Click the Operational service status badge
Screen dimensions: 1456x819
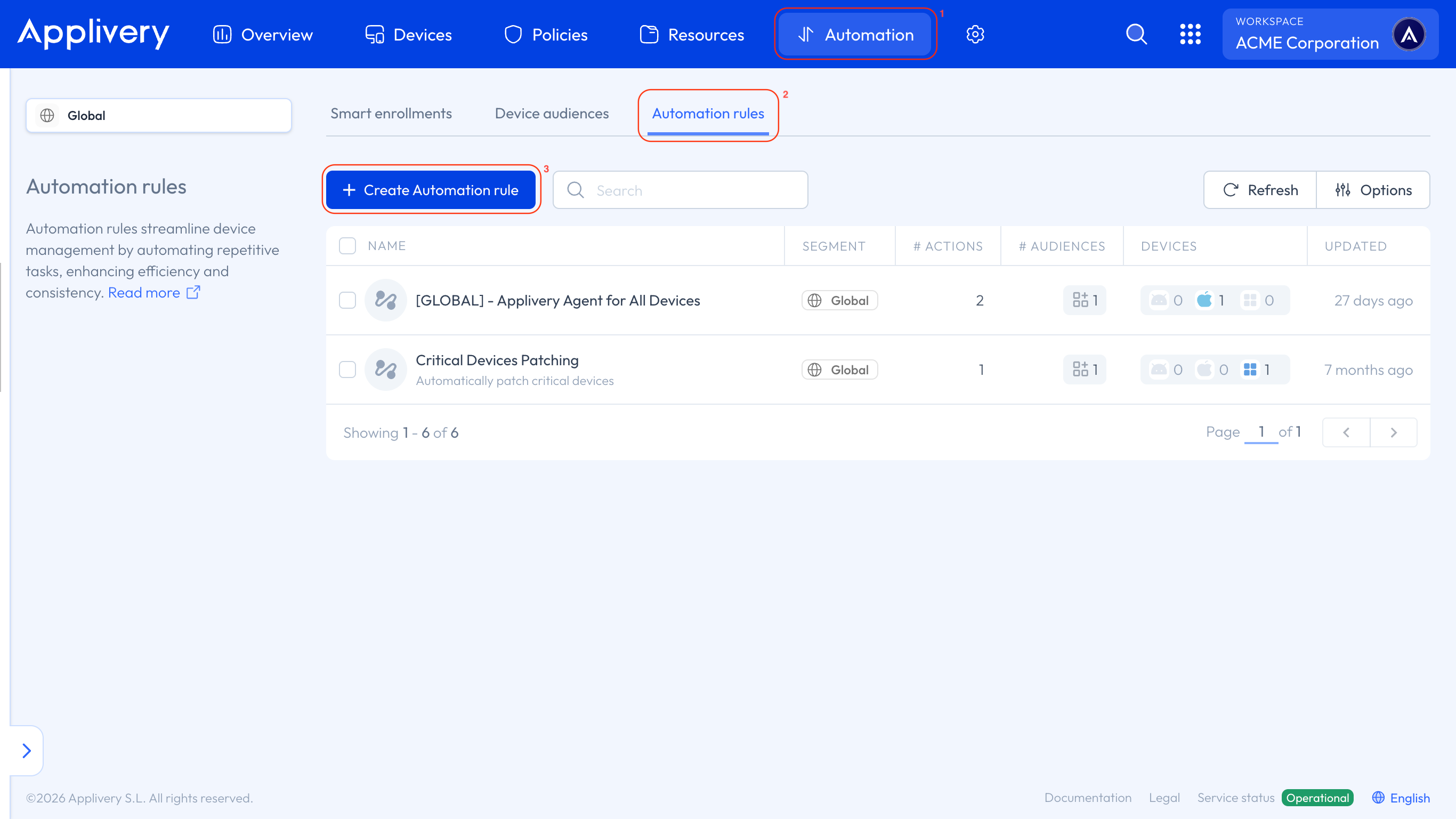pos(1317,798)
